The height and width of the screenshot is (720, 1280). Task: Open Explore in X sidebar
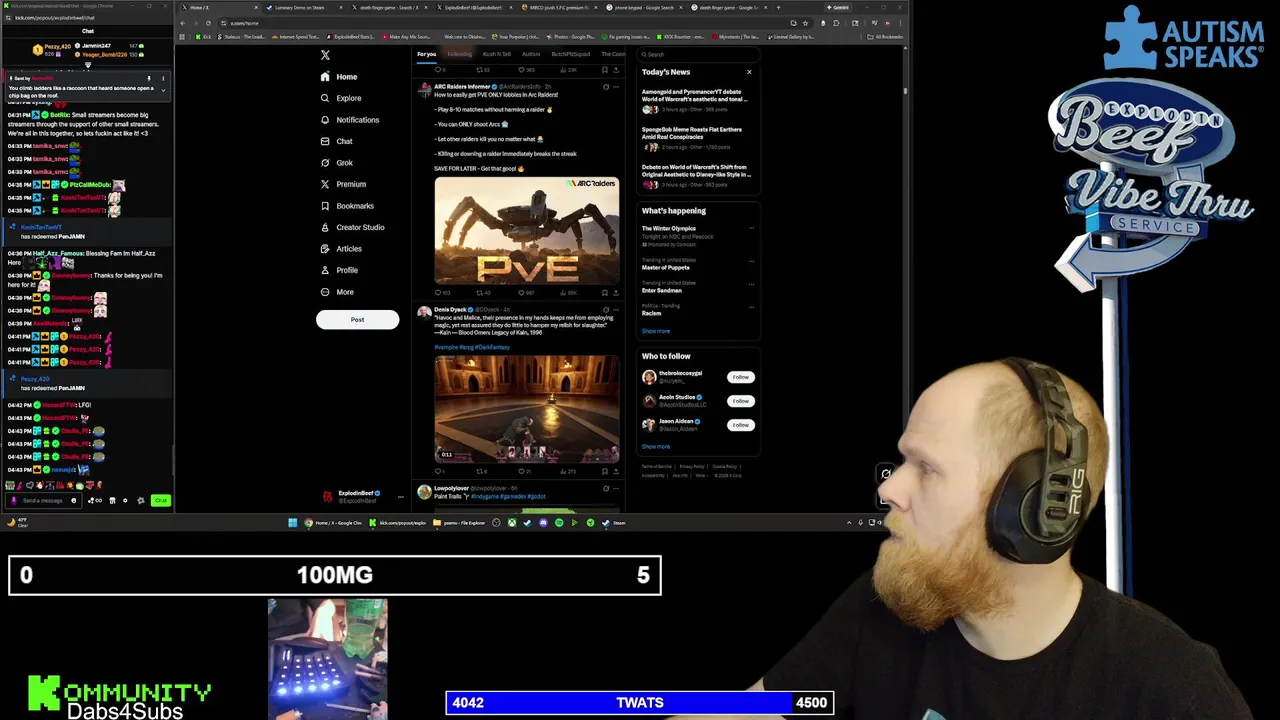pyautogui.click(x=340, y=98)
